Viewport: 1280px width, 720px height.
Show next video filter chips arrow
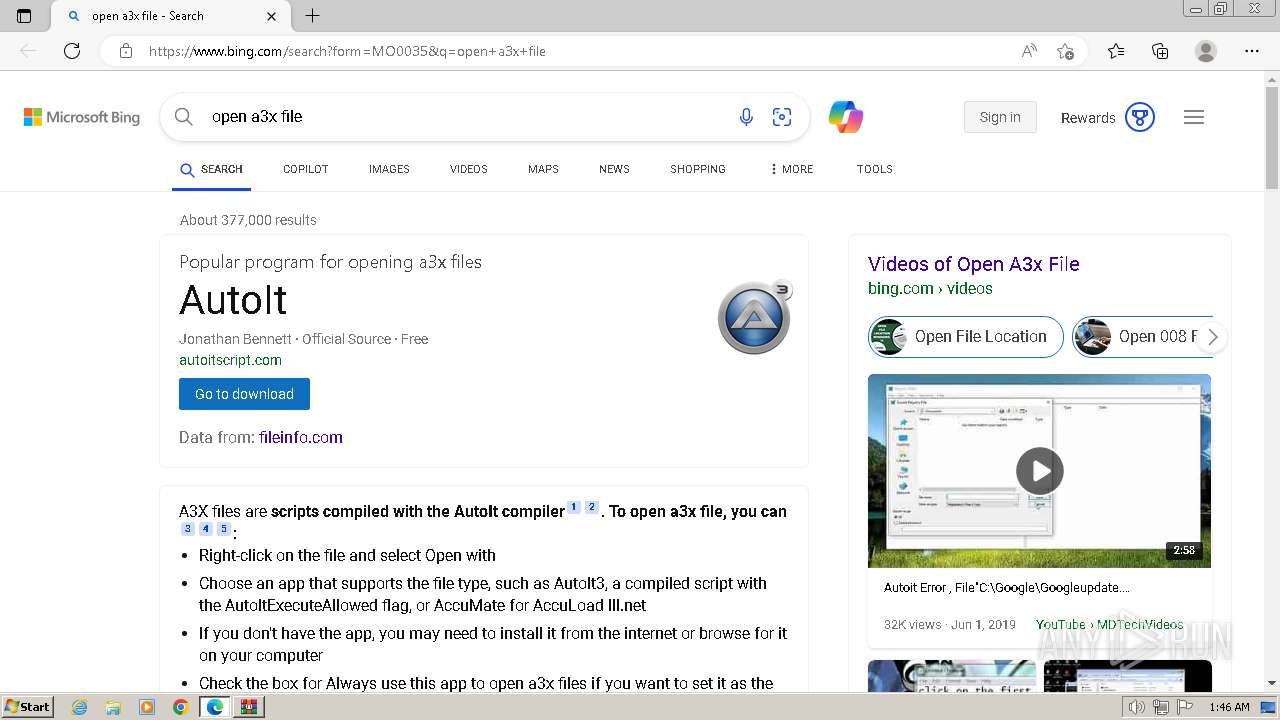1213,337
